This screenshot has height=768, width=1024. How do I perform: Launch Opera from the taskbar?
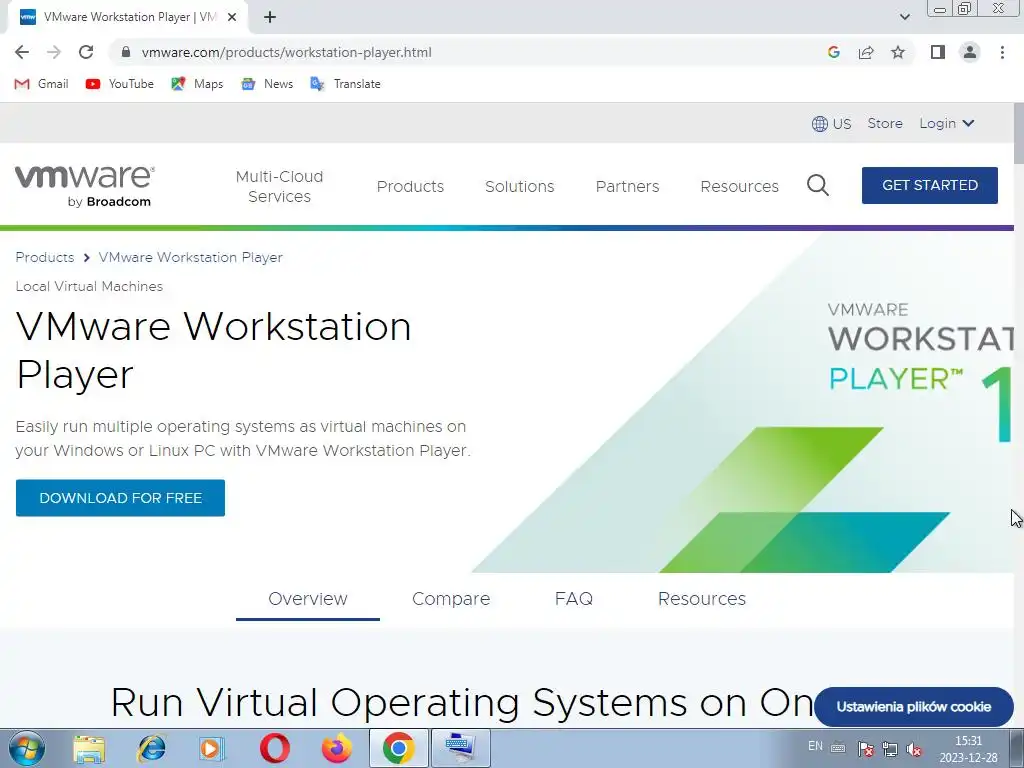pos(274,748)
